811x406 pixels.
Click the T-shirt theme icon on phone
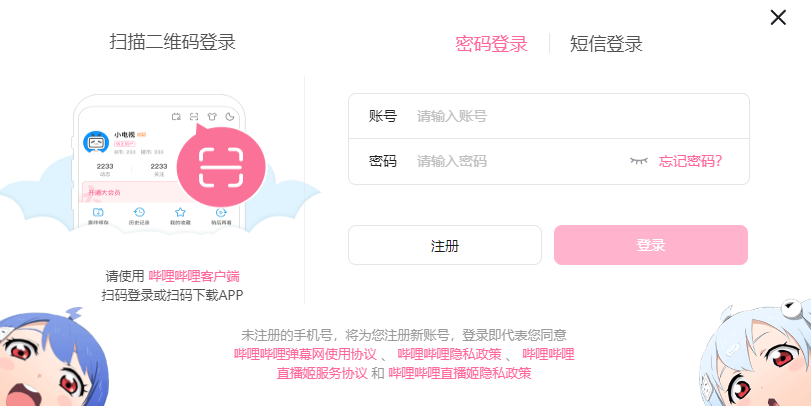coord(212,117)
